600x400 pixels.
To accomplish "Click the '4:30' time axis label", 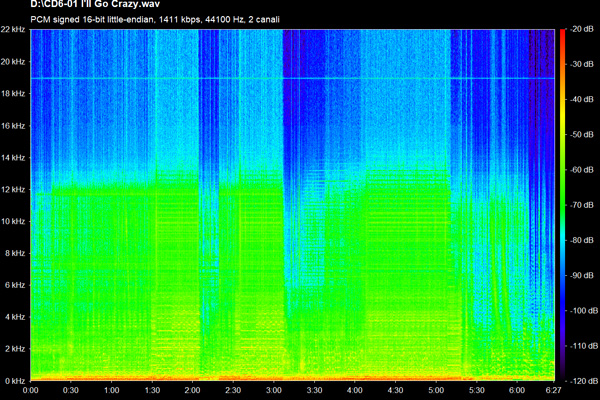I will click(x=395, y=390).
